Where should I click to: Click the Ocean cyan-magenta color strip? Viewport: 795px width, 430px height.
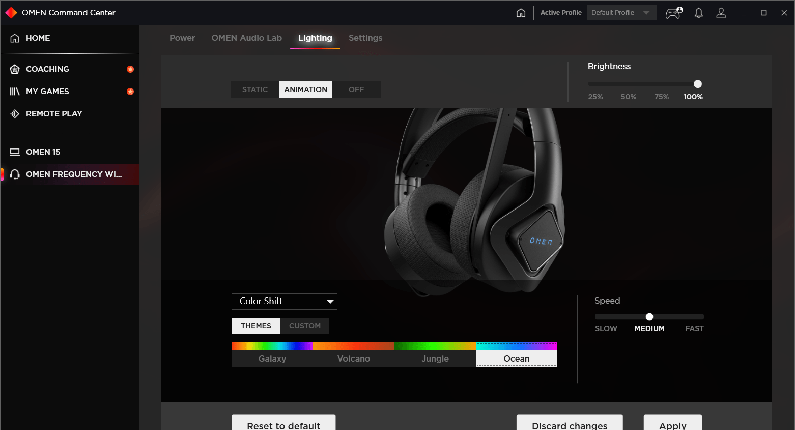(516, 346)
